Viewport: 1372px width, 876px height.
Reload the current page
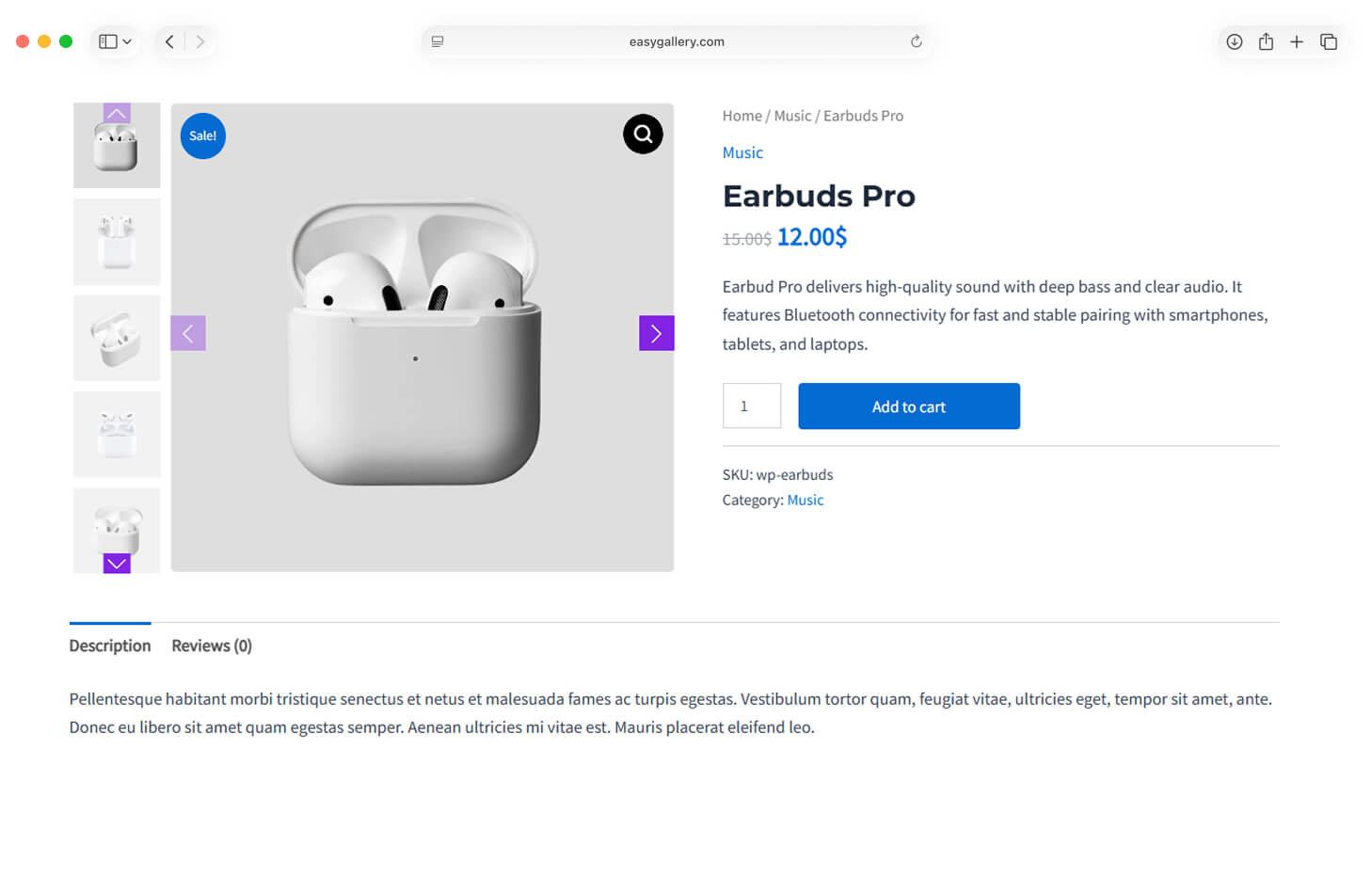point(916,41)
